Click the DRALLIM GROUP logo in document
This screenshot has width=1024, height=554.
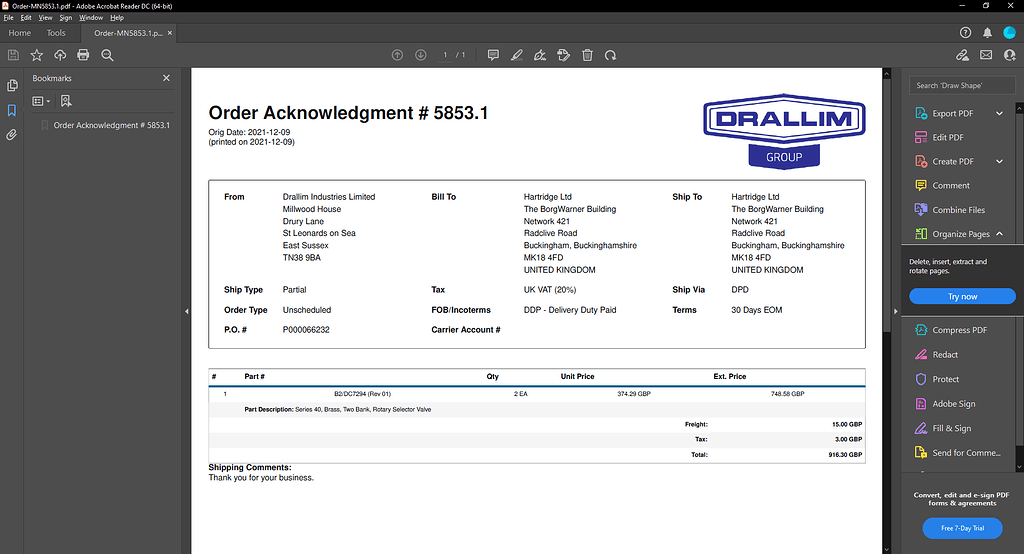pos(784,131)
